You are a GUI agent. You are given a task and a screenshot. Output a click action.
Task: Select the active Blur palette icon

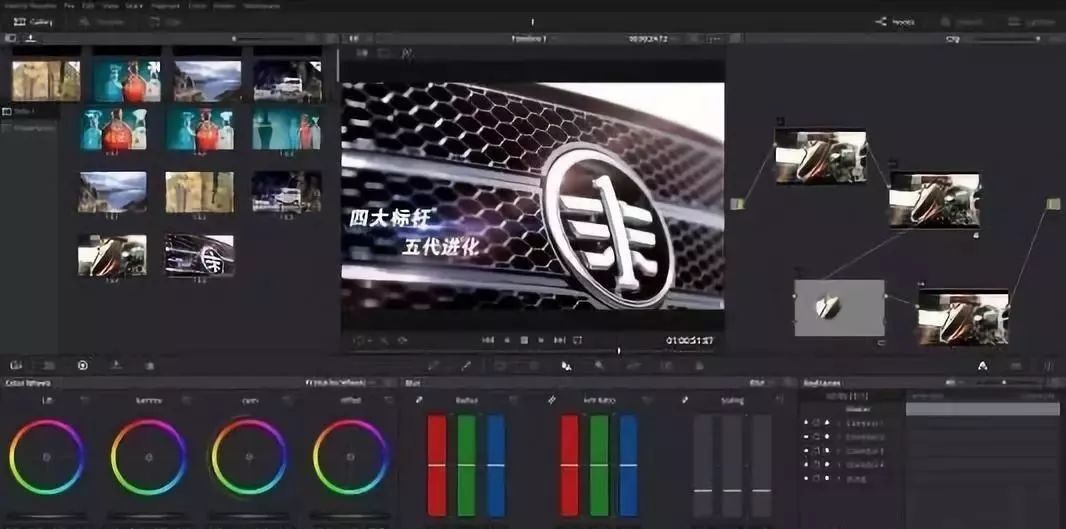[x=566, y=366]
